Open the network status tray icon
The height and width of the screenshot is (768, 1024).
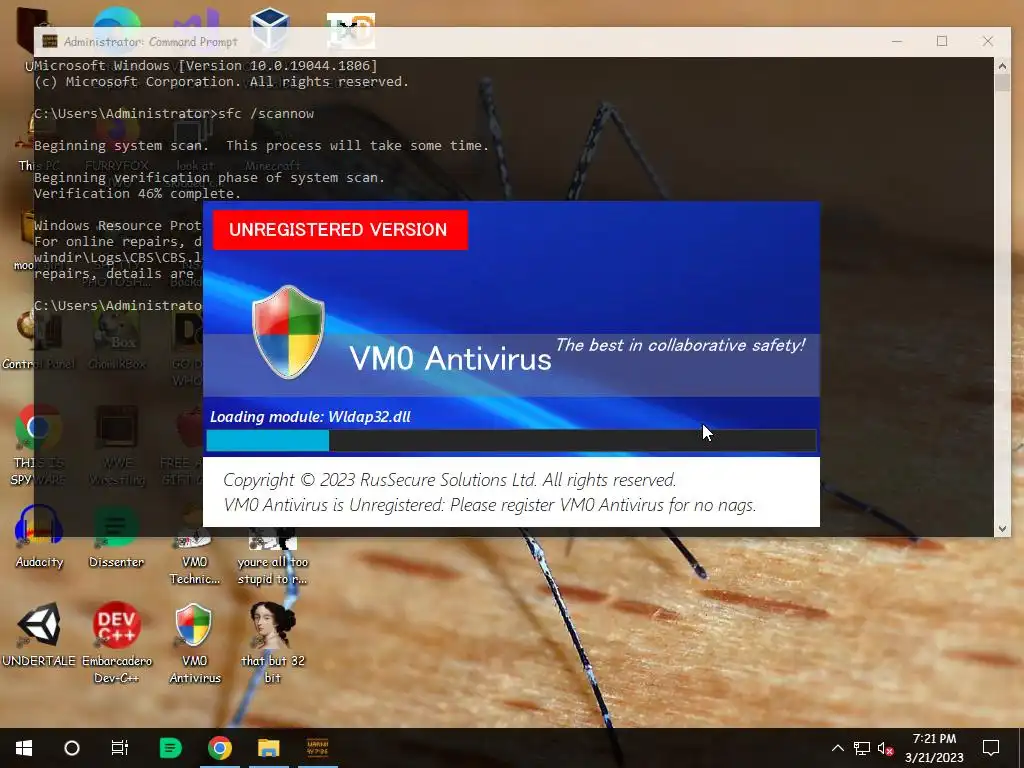point(862,748)
